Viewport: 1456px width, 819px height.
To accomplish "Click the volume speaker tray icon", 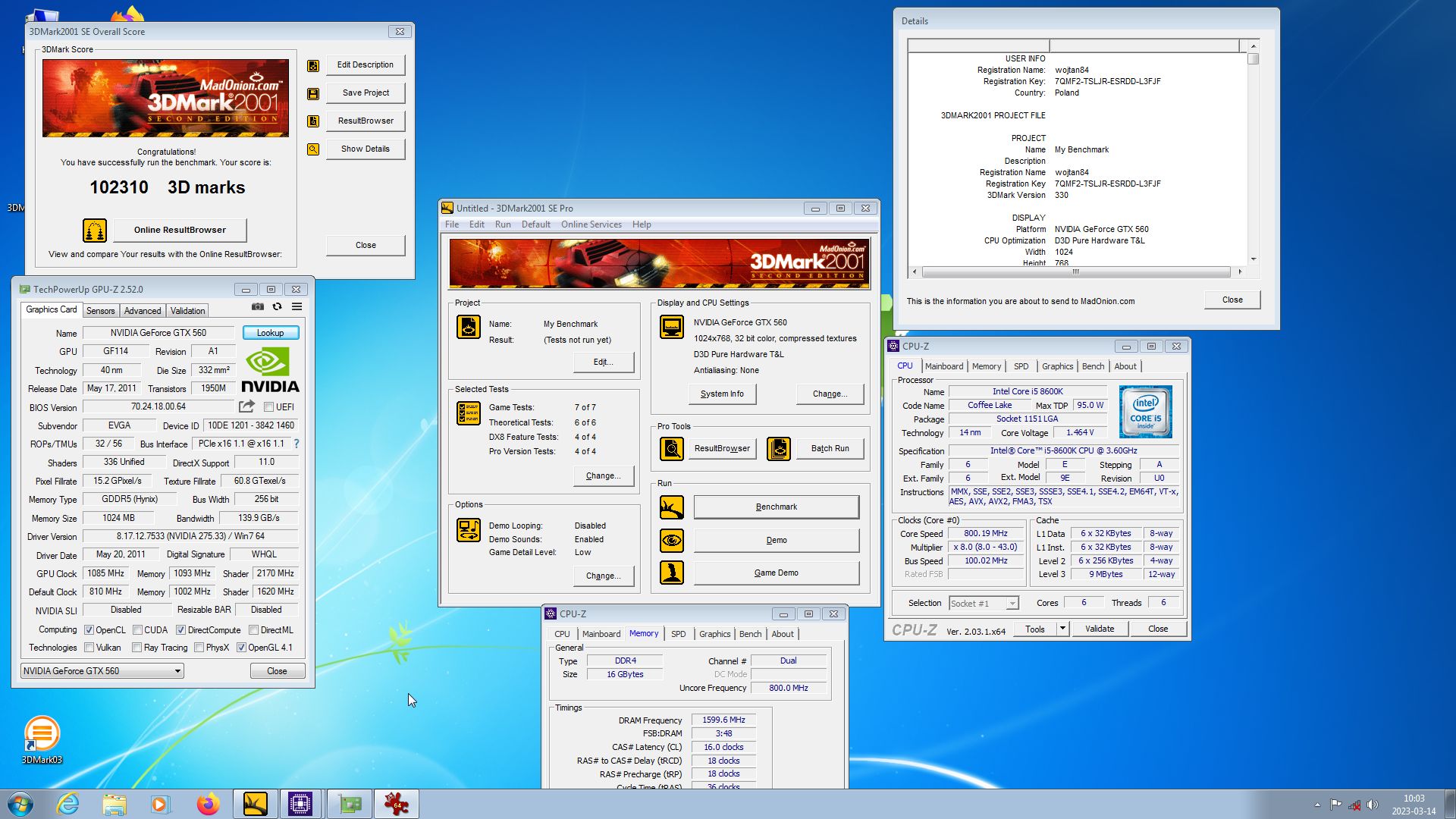I will pyautogui.click(x=1373, y=805).
